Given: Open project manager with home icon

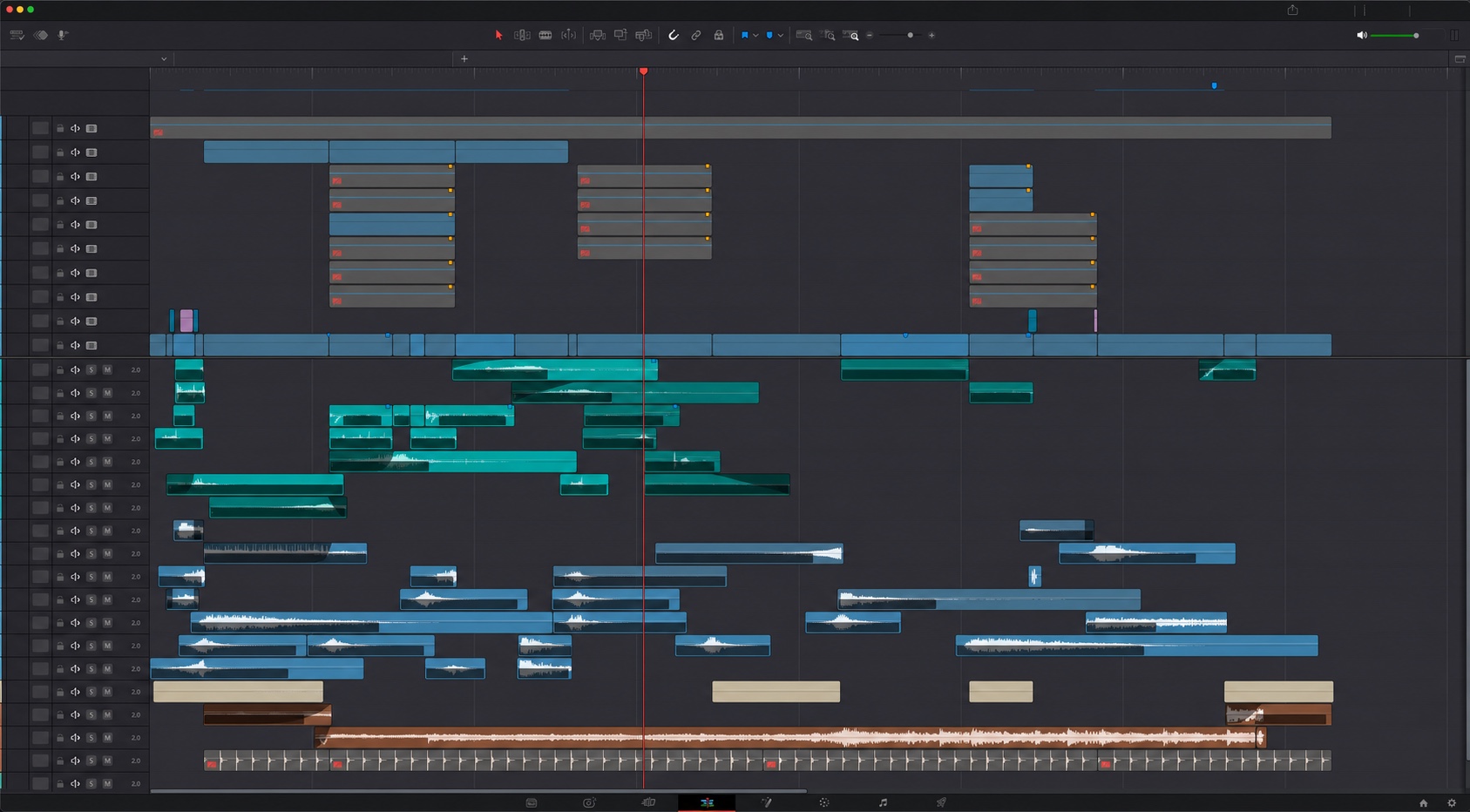Looking at the screenshot, I should [1423, 803].
